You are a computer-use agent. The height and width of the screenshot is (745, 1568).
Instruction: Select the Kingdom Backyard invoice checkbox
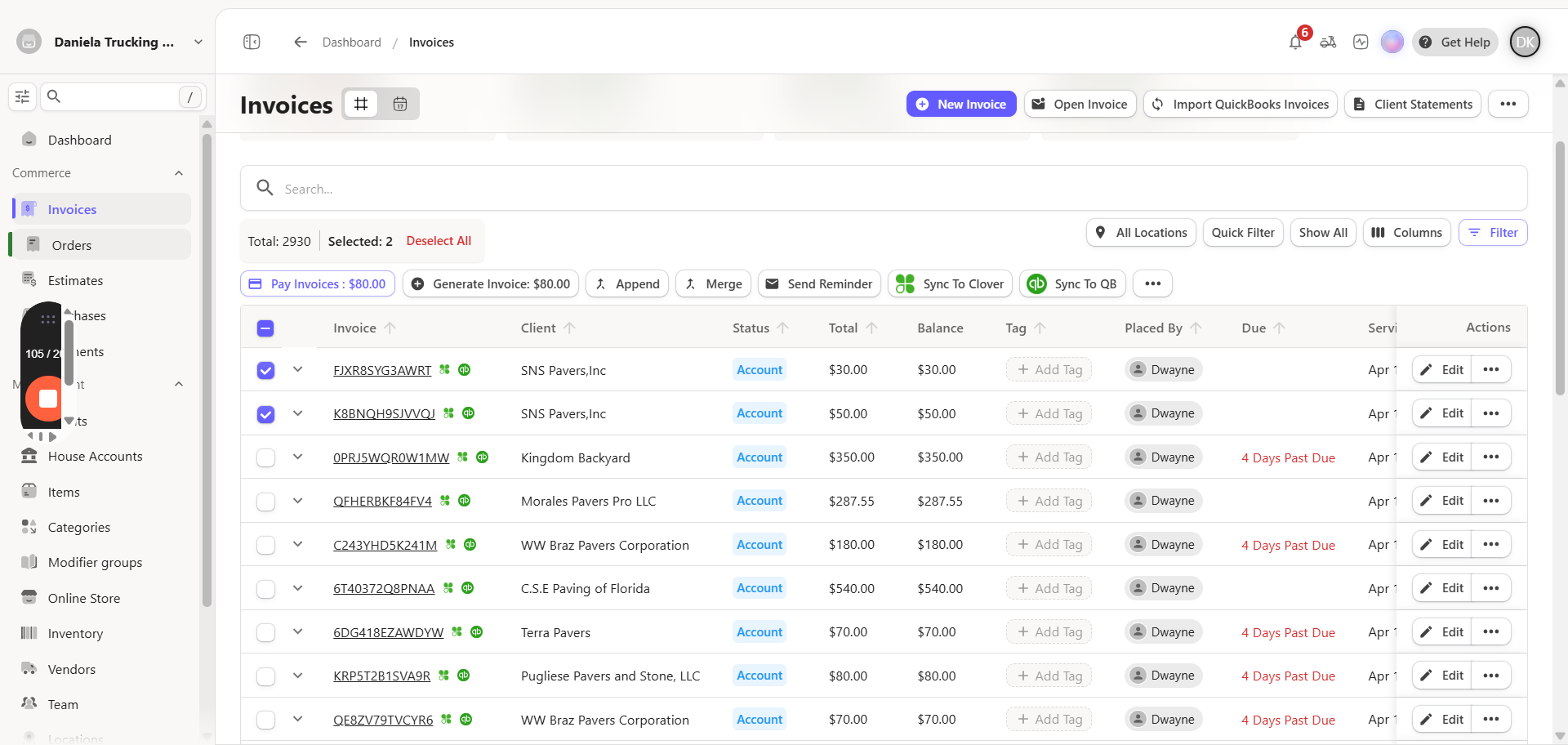[x=265, y=457]
